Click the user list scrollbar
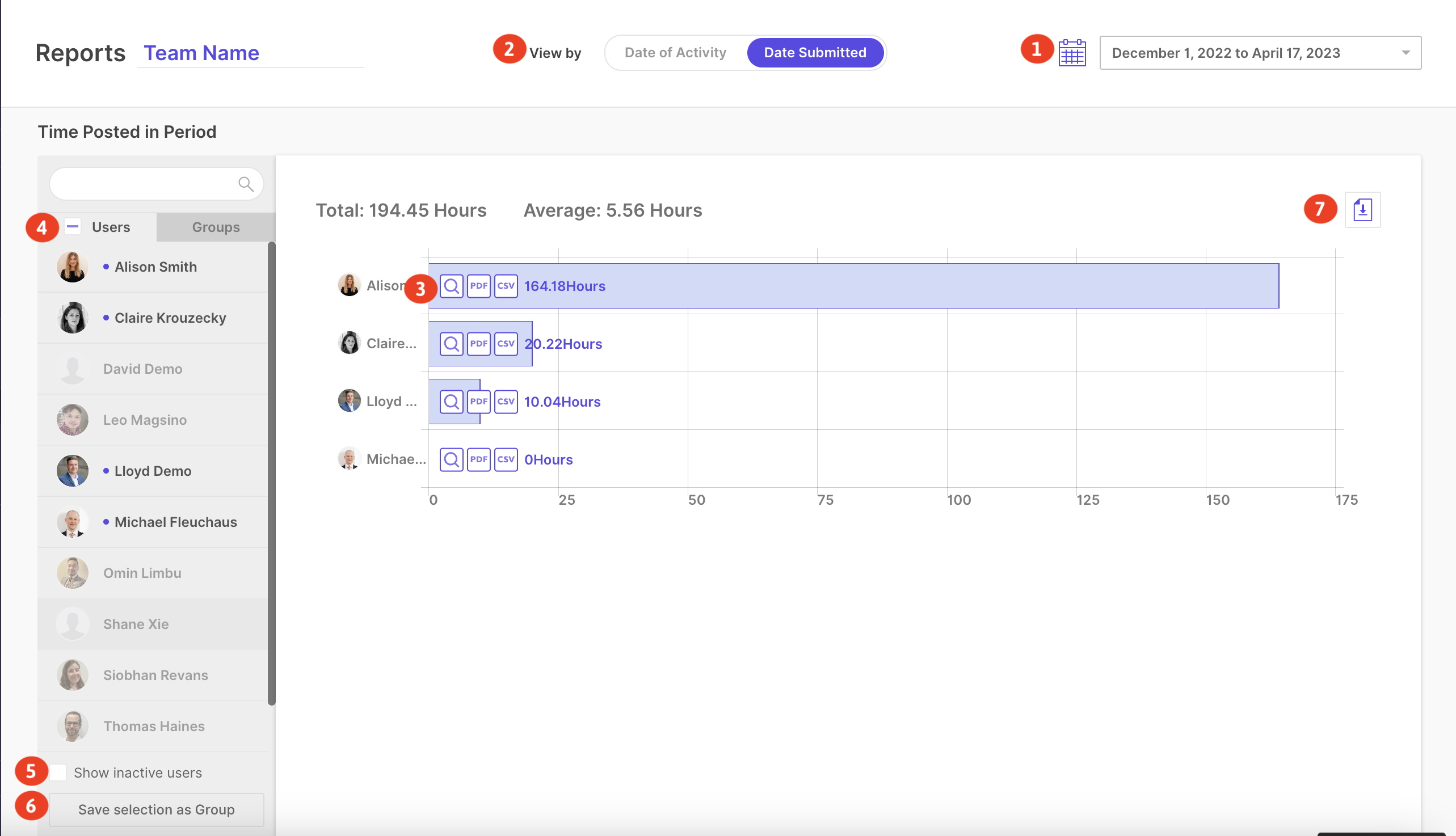This screenshot has width=1456, height=836. tap(272, 474)
